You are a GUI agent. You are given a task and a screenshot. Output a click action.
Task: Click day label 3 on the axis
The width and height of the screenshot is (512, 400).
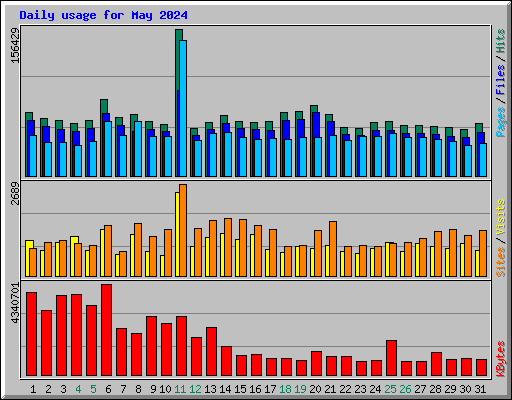point(63,389)
